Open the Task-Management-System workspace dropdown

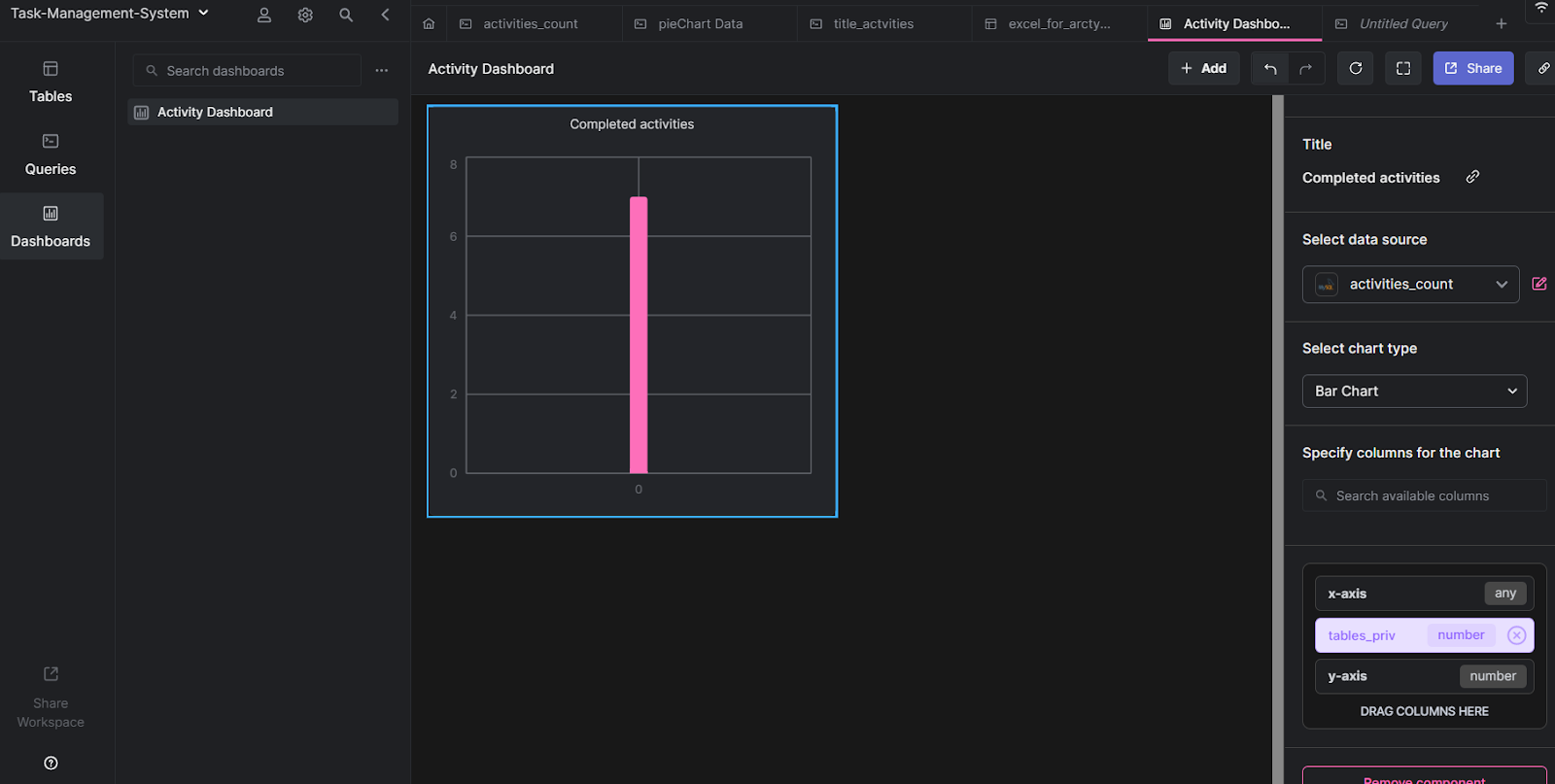[110, 14]
